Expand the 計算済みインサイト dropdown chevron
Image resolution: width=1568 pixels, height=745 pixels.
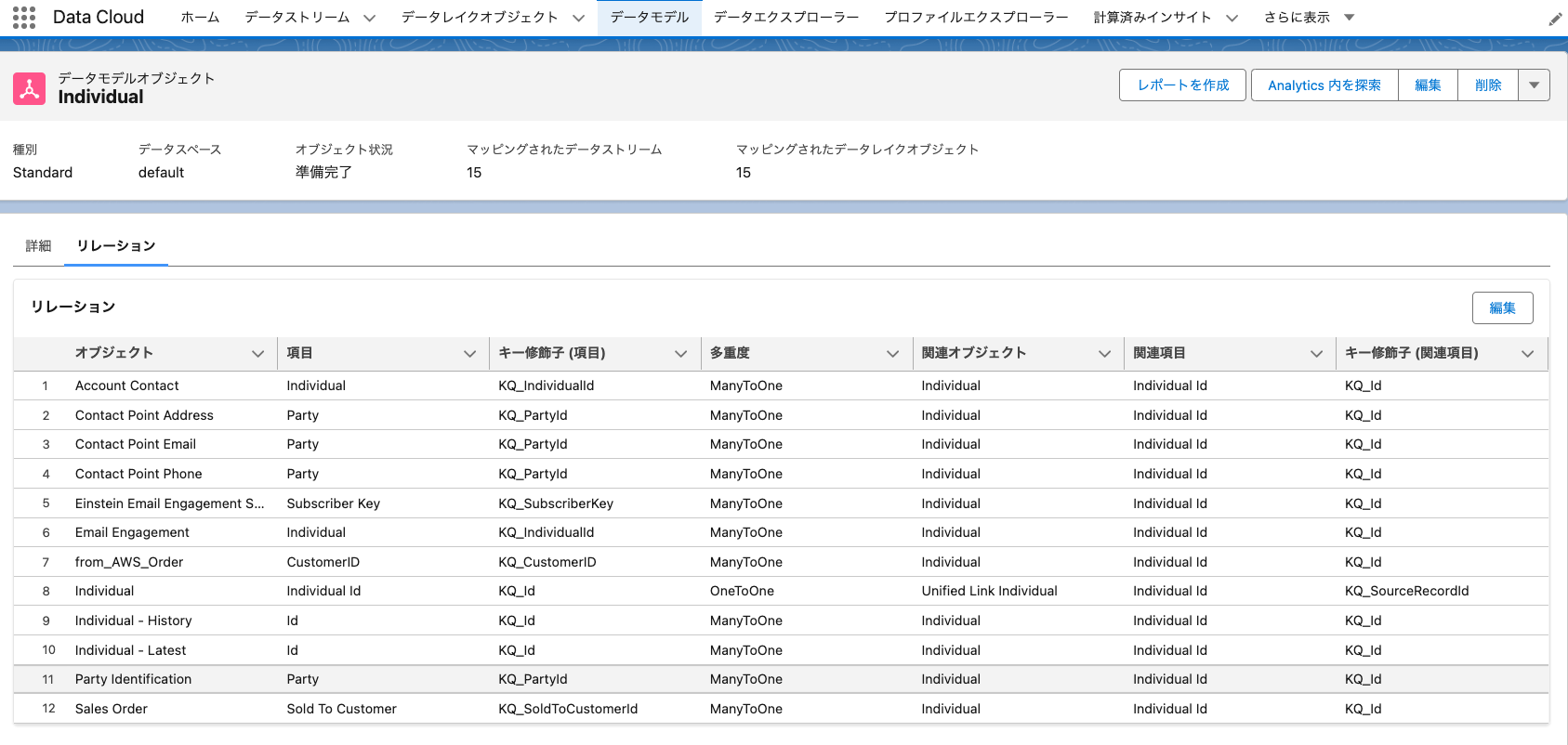(1232, 18)
